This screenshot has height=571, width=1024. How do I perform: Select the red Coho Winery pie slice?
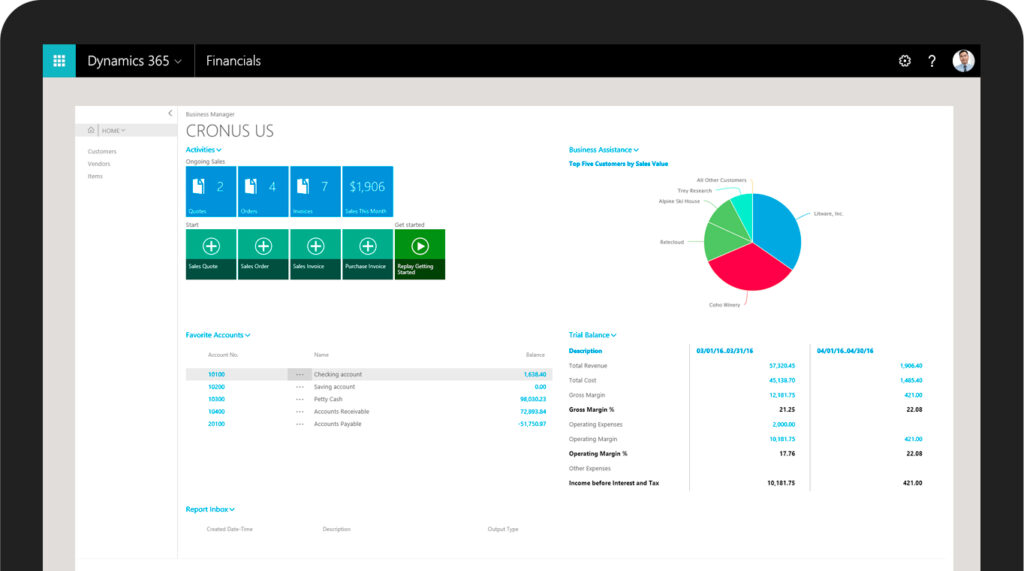point(751,268)
